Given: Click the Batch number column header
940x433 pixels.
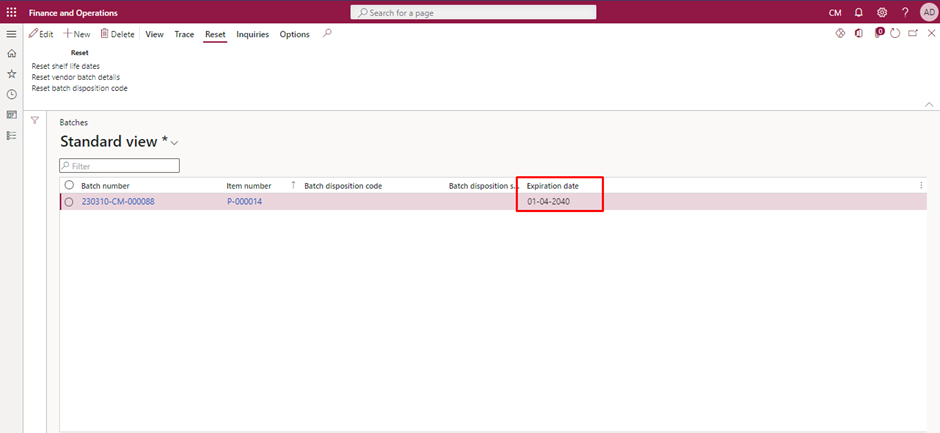Looking at the screenshot, I should click(x=106, y=186).
